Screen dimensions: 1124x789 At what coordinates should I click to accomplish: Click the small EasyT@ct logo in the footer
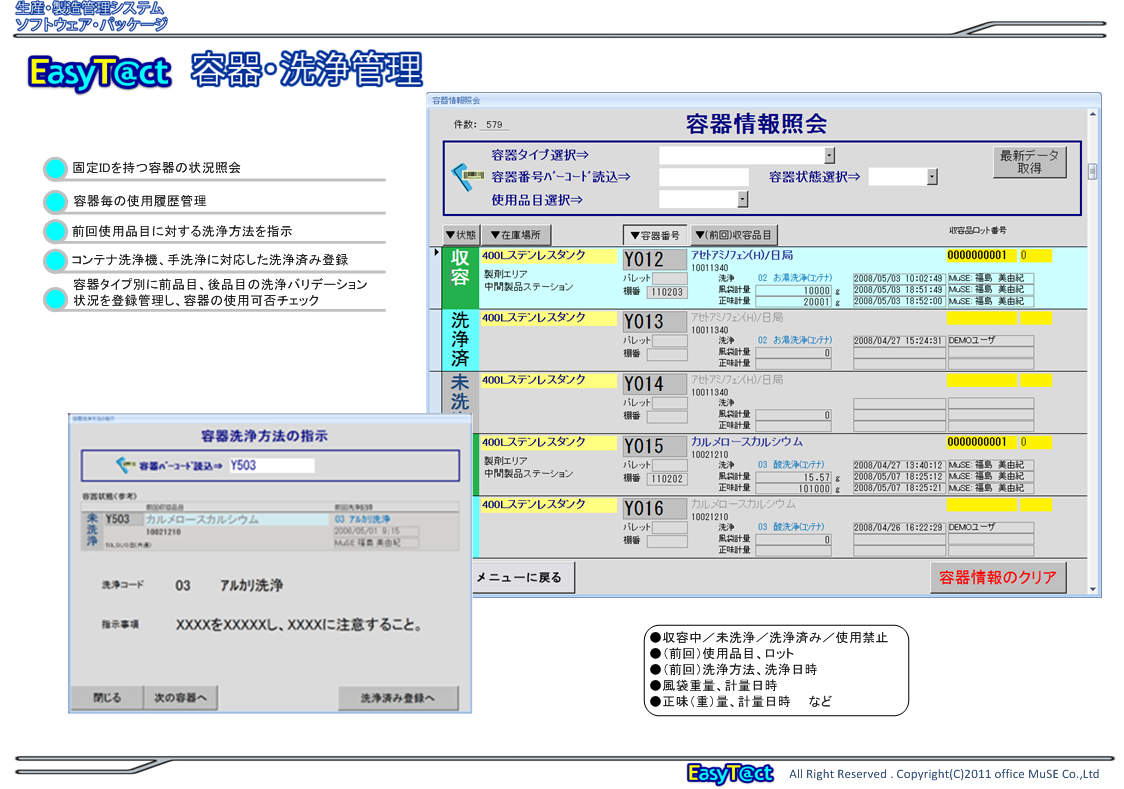pos(730,773)
